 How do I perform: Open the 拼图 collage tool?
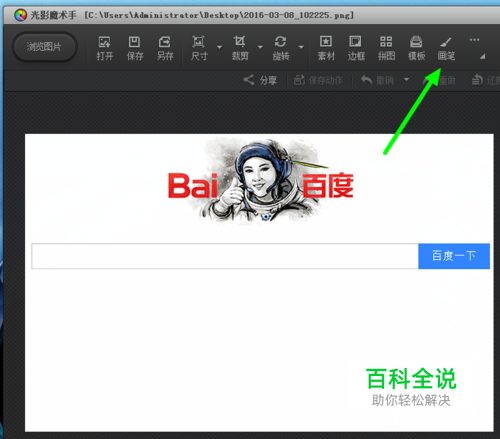386,48
